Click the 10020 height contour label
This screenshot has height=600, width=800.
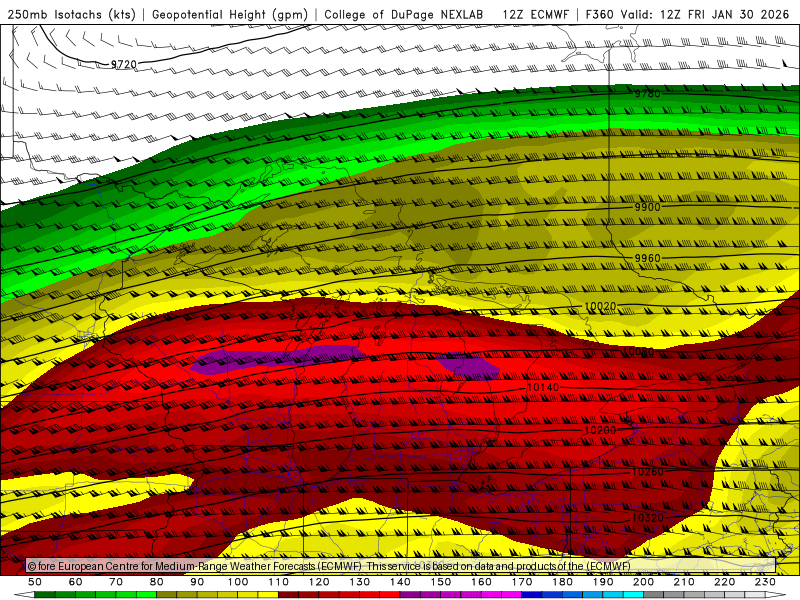tap(600, 306)
